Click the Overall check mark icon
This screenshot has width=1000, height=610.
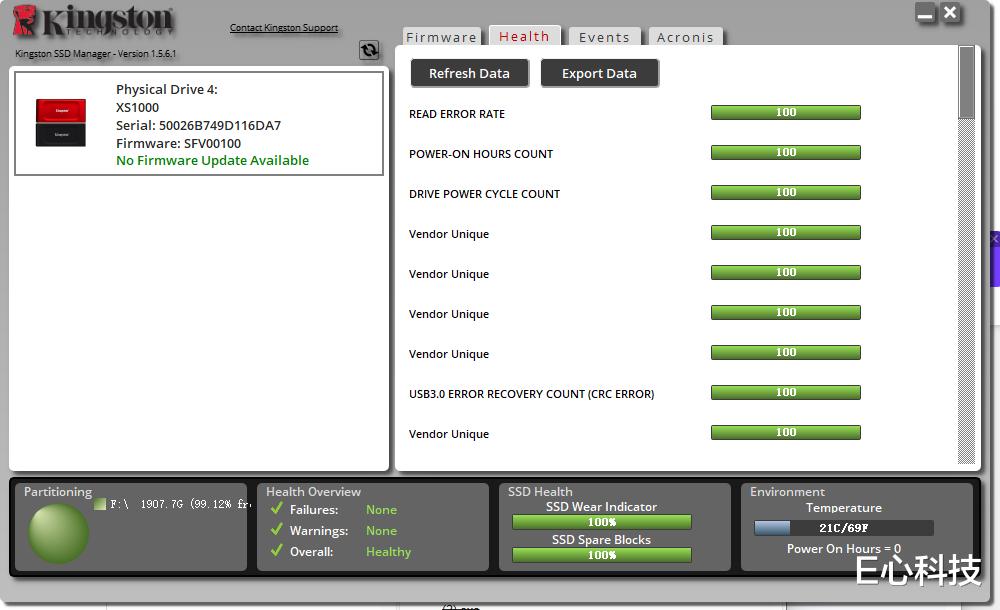pos(276,550)
